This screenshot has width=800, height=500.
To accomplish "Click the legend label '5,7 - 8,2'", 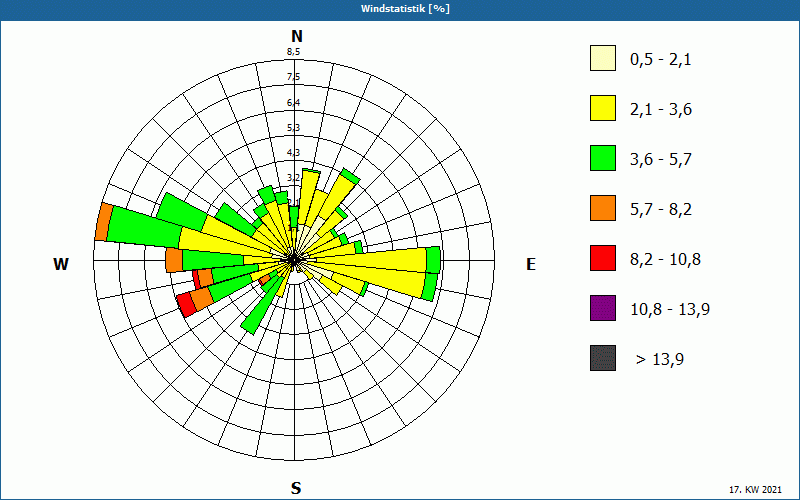I will click(661, 210).
